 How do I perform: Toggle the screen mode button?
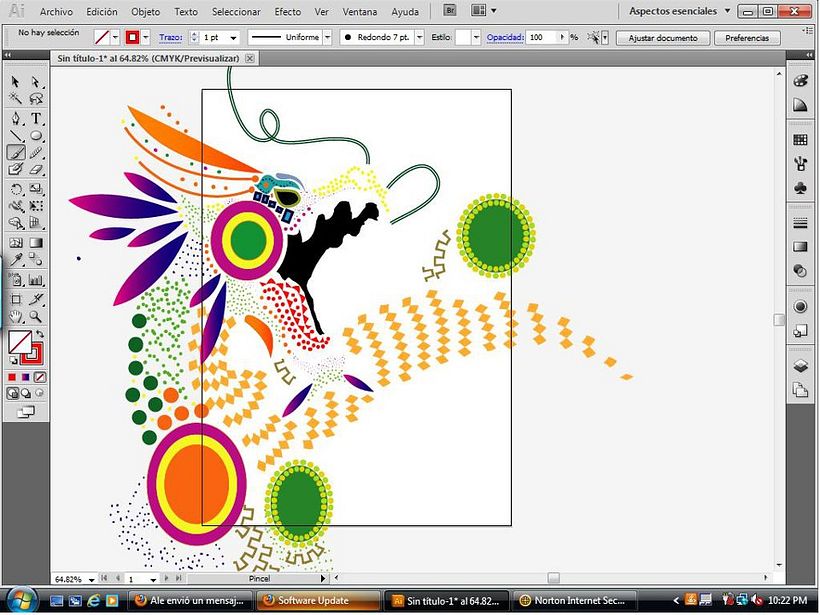[x=26, y=410]
